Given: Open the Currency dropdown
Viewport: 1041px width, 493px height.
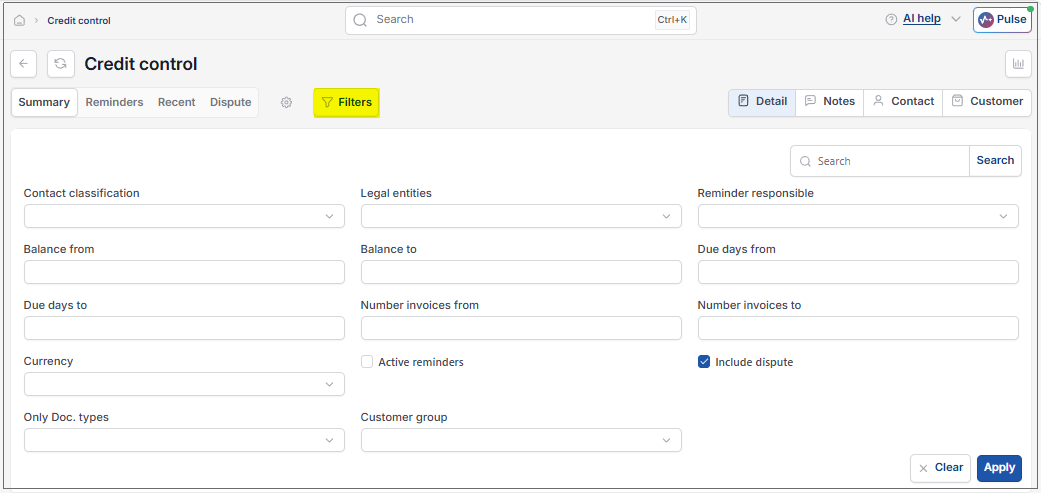Looking at the screenshot, I should [184, 384].
